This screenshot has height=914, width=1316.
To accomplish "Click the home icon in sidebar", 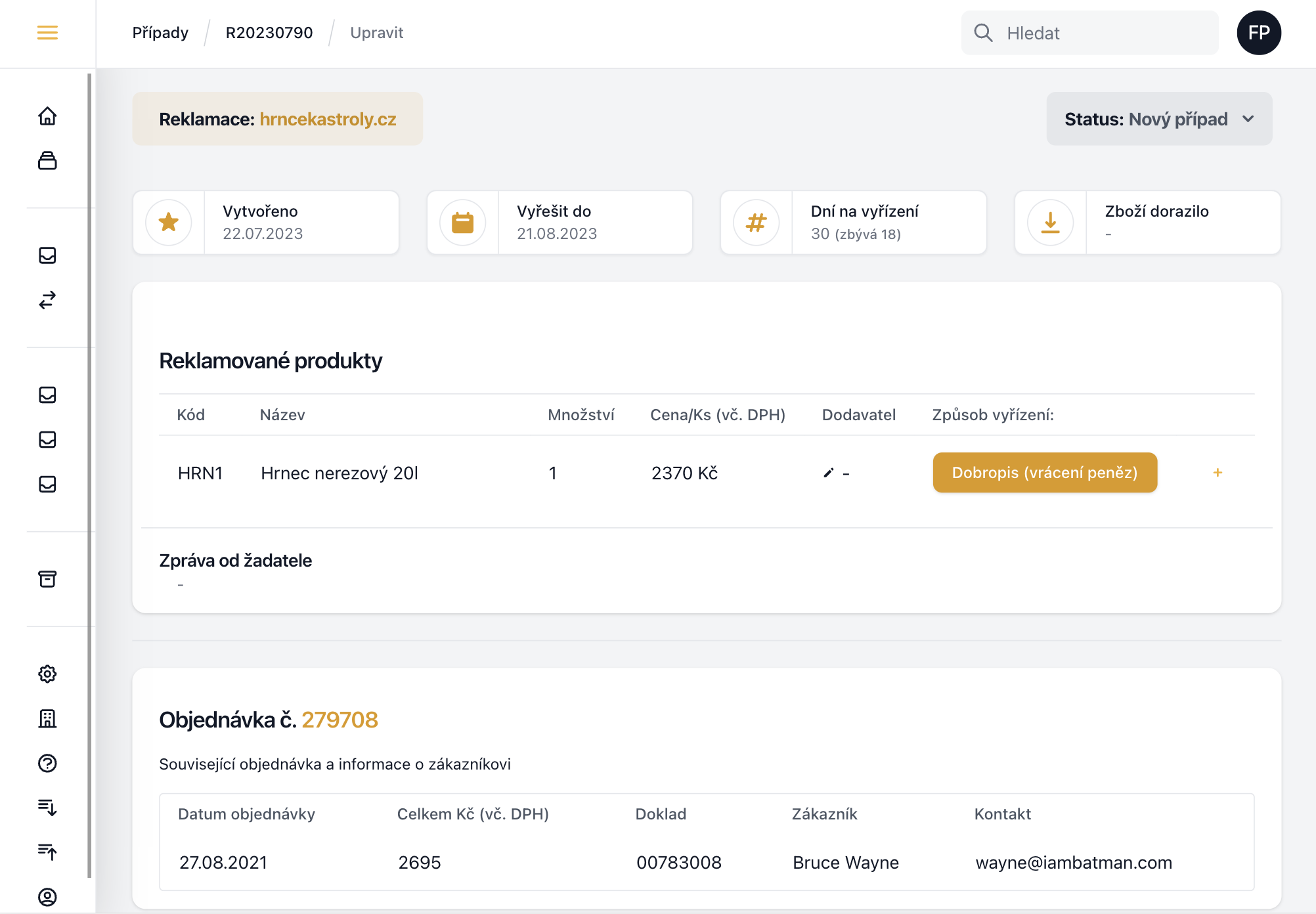I will [x=47, y=116].
